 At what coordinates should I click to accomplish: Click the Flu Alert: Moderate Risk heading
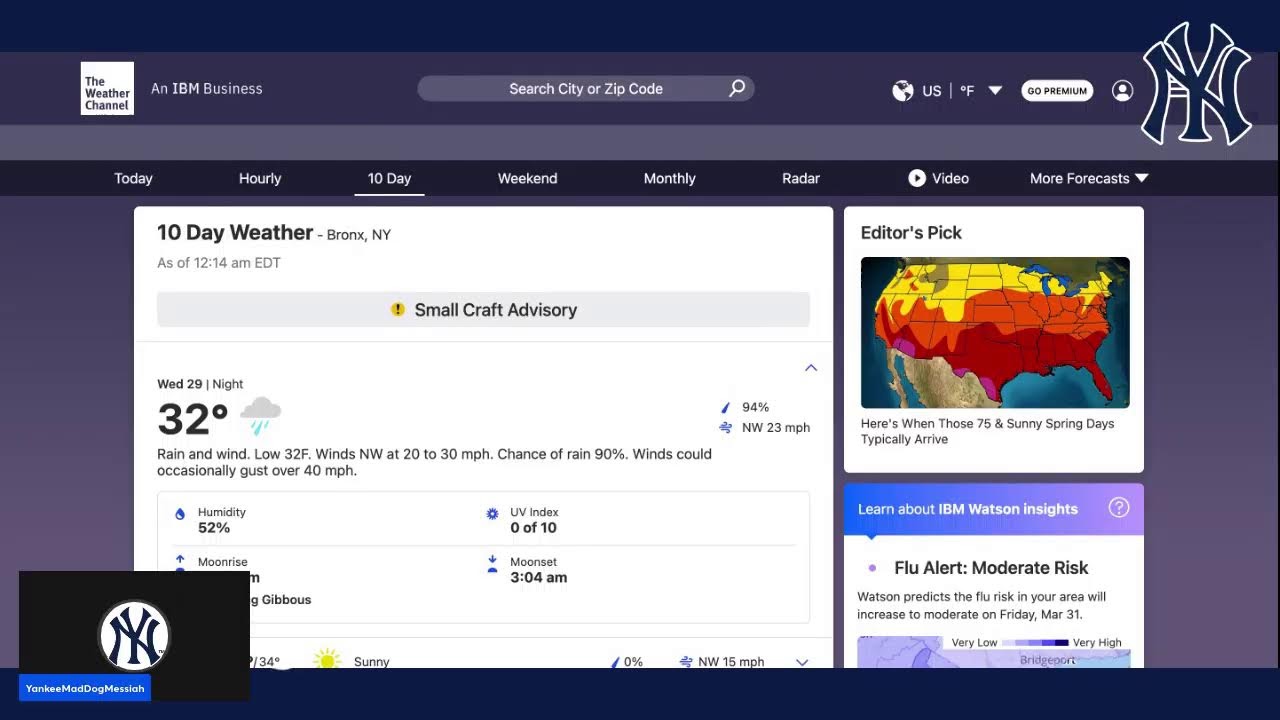[991, 567]
